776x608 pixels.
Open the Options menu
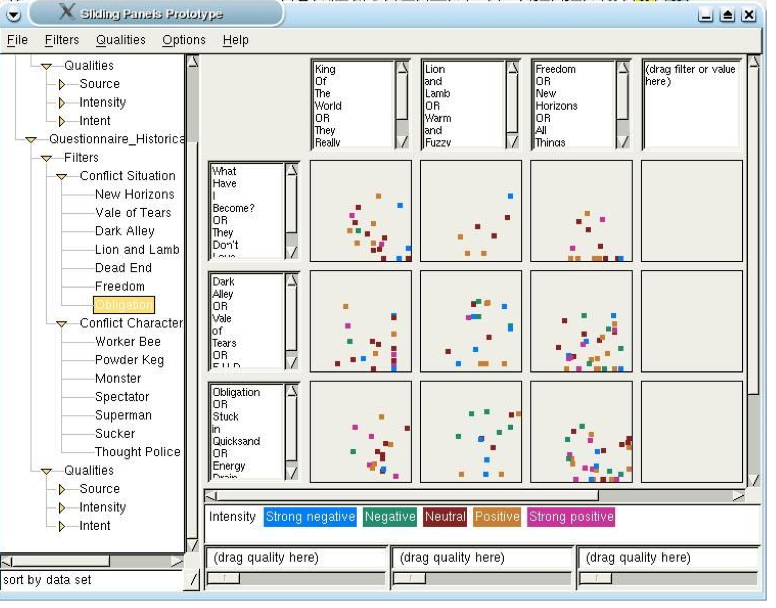[x=183, y=40]
